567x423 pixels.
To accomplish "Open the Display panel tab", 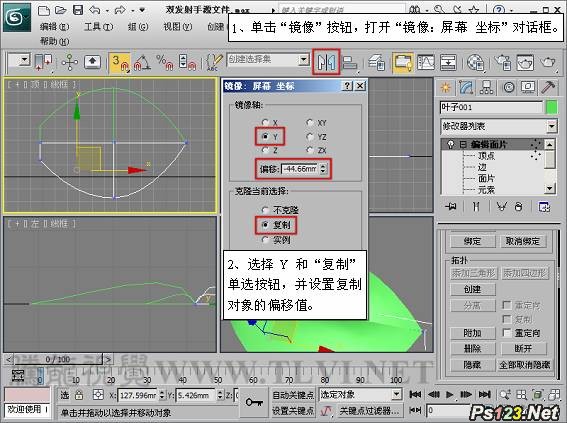I will click(528, 87).
